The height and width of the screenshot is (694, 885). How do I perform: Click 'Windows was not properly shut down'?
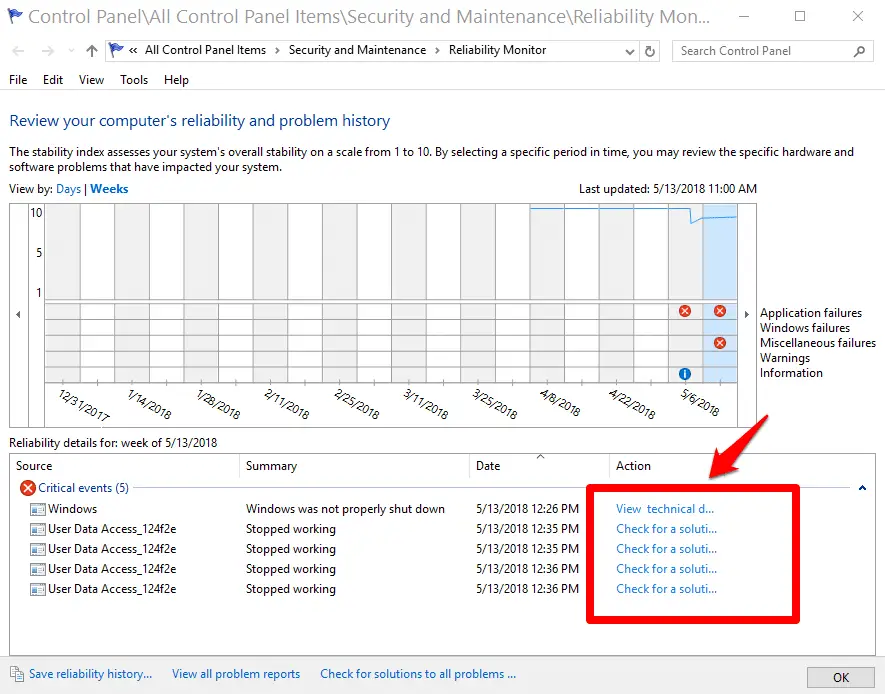[345, 509]
